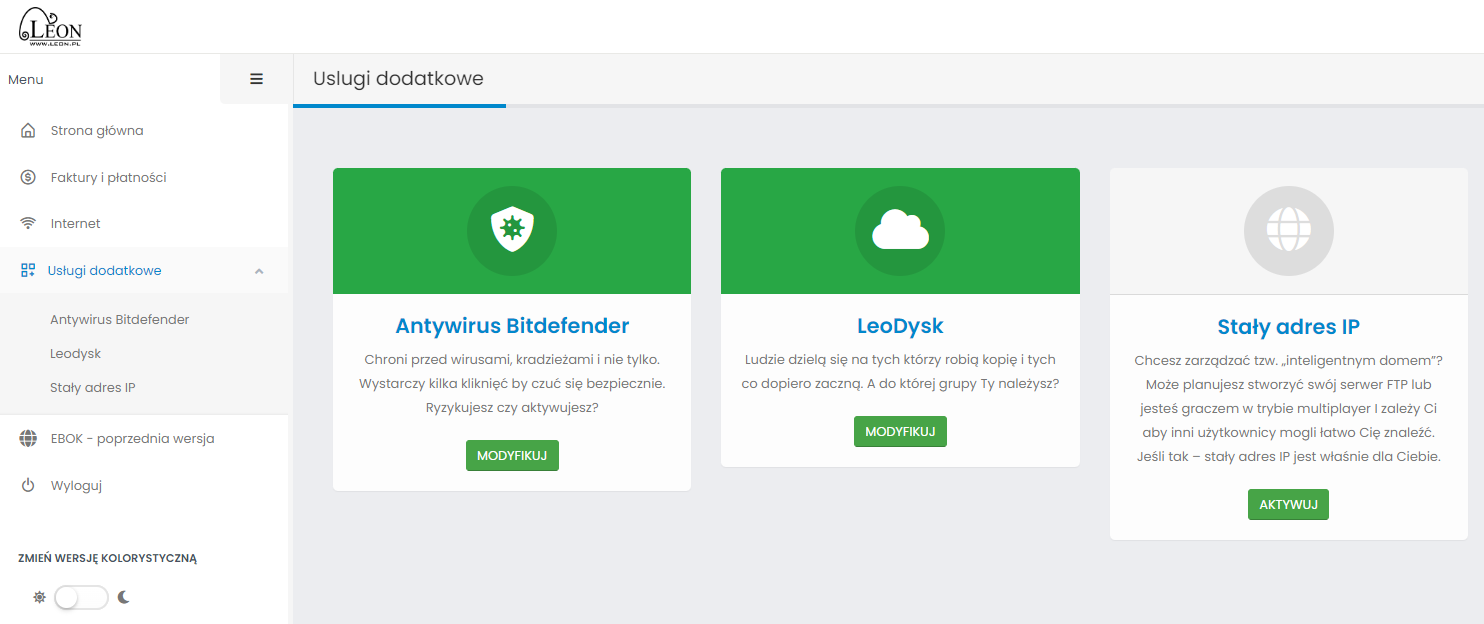
Task: Click AKTYWUJ under Stały adres IP
Action: point(1288,504)
